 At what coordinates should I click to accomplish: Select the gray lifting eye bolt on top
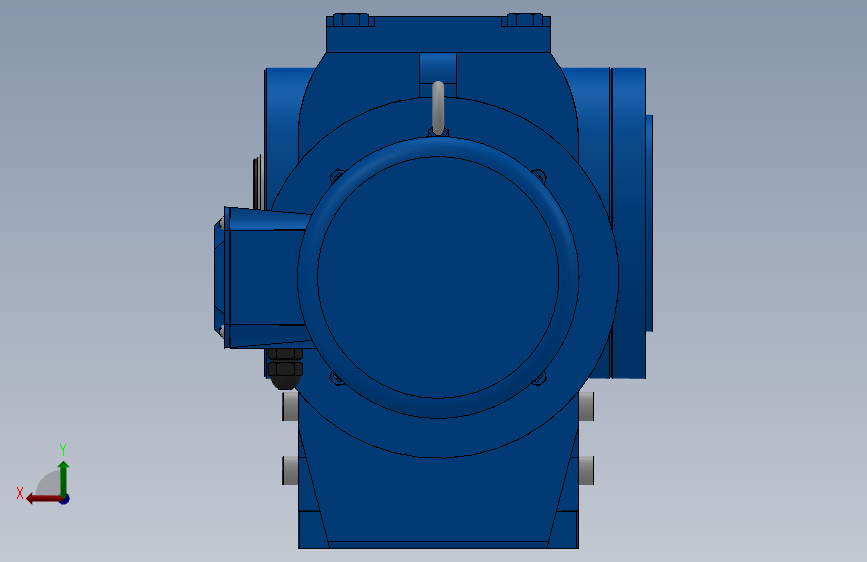pyautogui.click(x=438, y=108)
